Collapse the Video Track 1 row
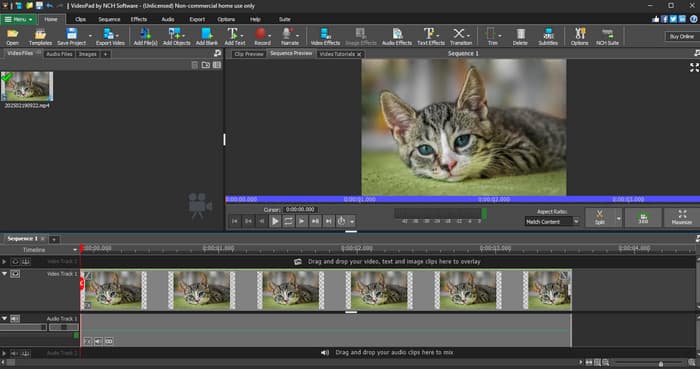Screen dimensions: 700x369 click(x=4, y=274)
